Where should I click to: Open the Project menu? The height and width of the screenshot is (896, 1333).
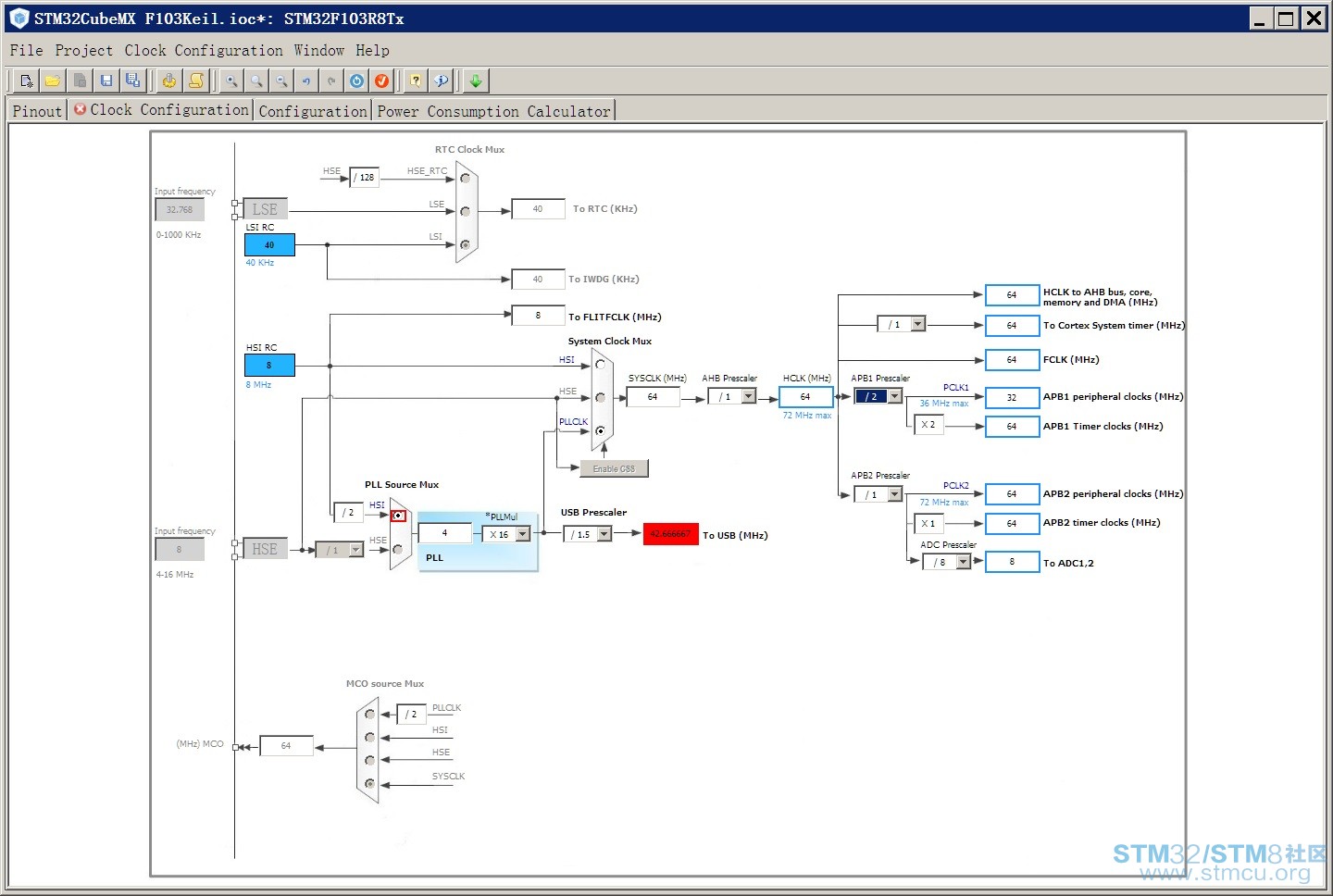pos(83,50)
